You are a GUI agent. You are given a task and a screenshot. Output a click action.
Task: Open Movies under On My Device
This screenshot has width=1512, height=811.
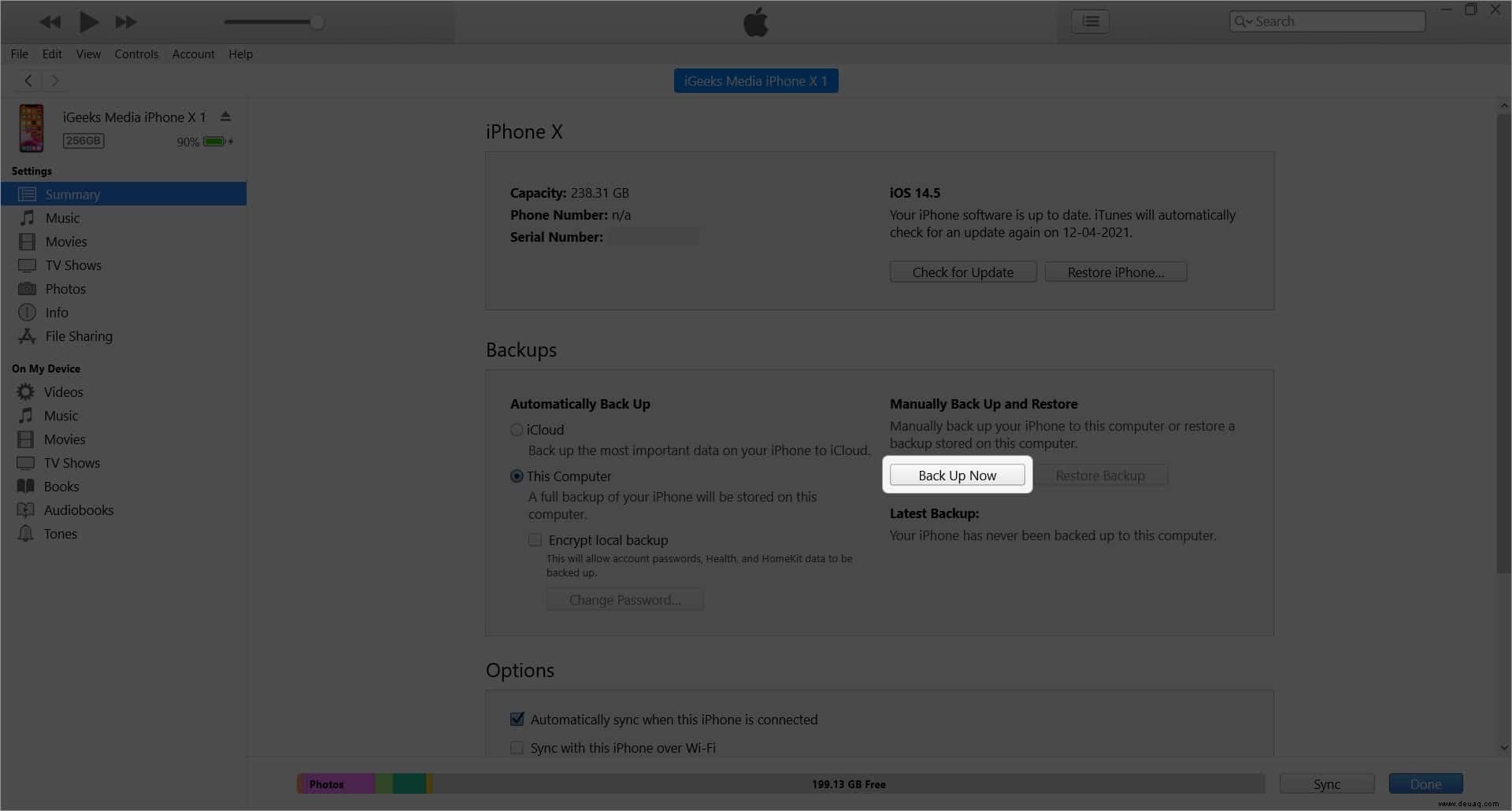124,439
